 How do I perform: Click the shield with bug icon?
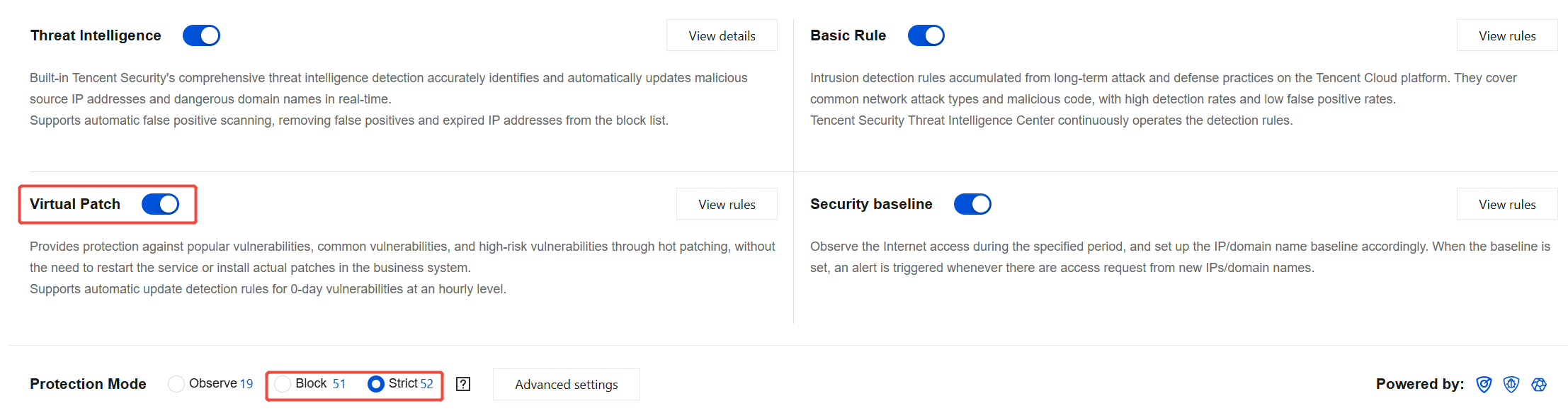click(x=1511, y=384)
